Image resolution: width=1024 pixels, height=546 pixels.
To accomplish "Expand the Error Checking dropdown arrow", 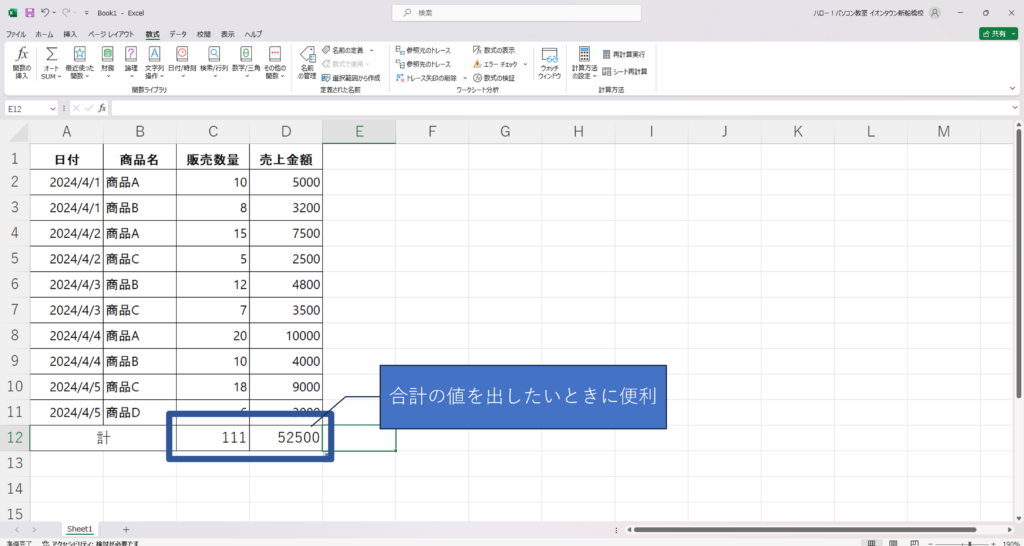I will [525, 64].
